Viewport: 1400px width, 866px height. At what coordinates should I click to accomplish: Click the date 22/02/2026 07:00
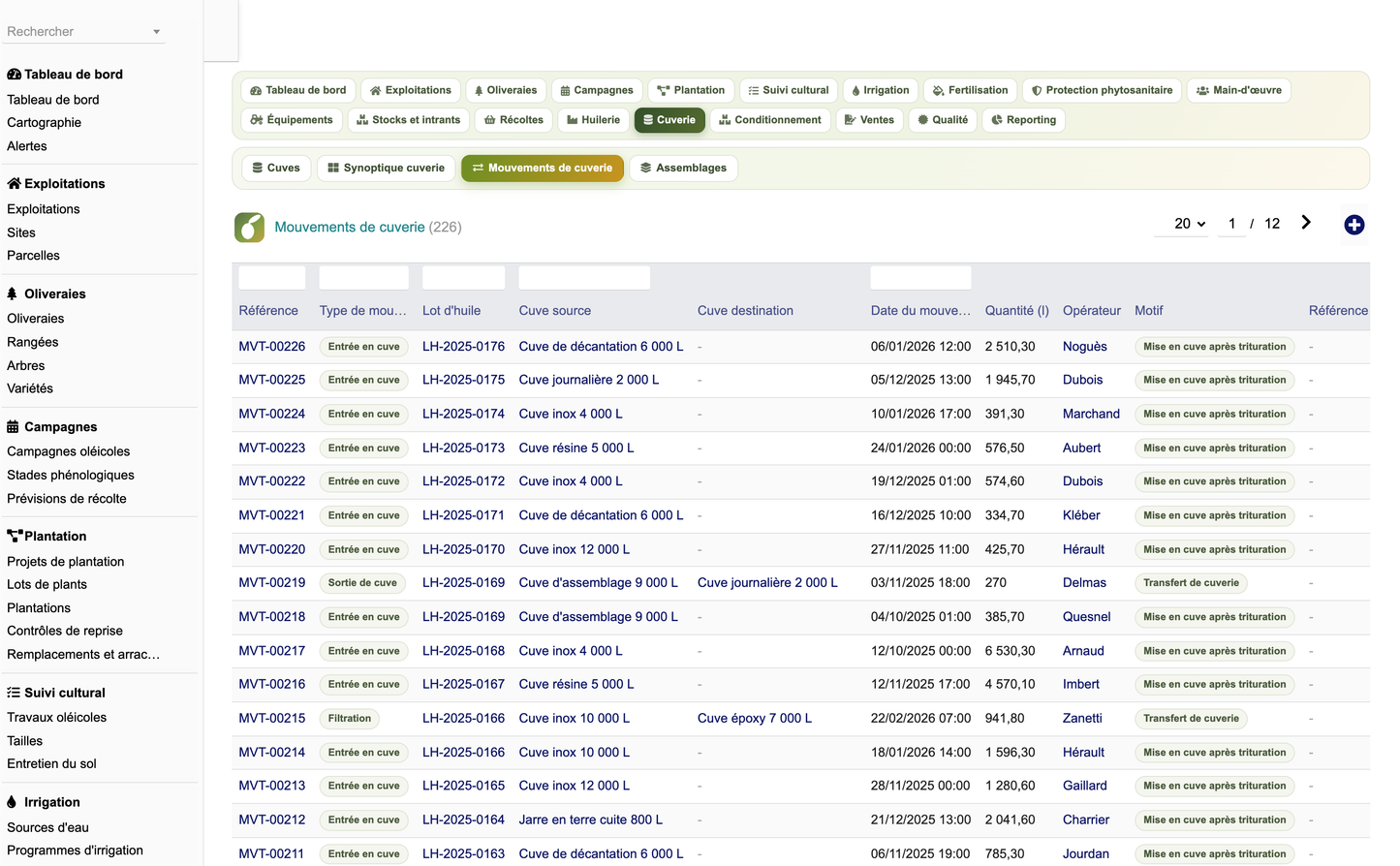click(920, 719)
